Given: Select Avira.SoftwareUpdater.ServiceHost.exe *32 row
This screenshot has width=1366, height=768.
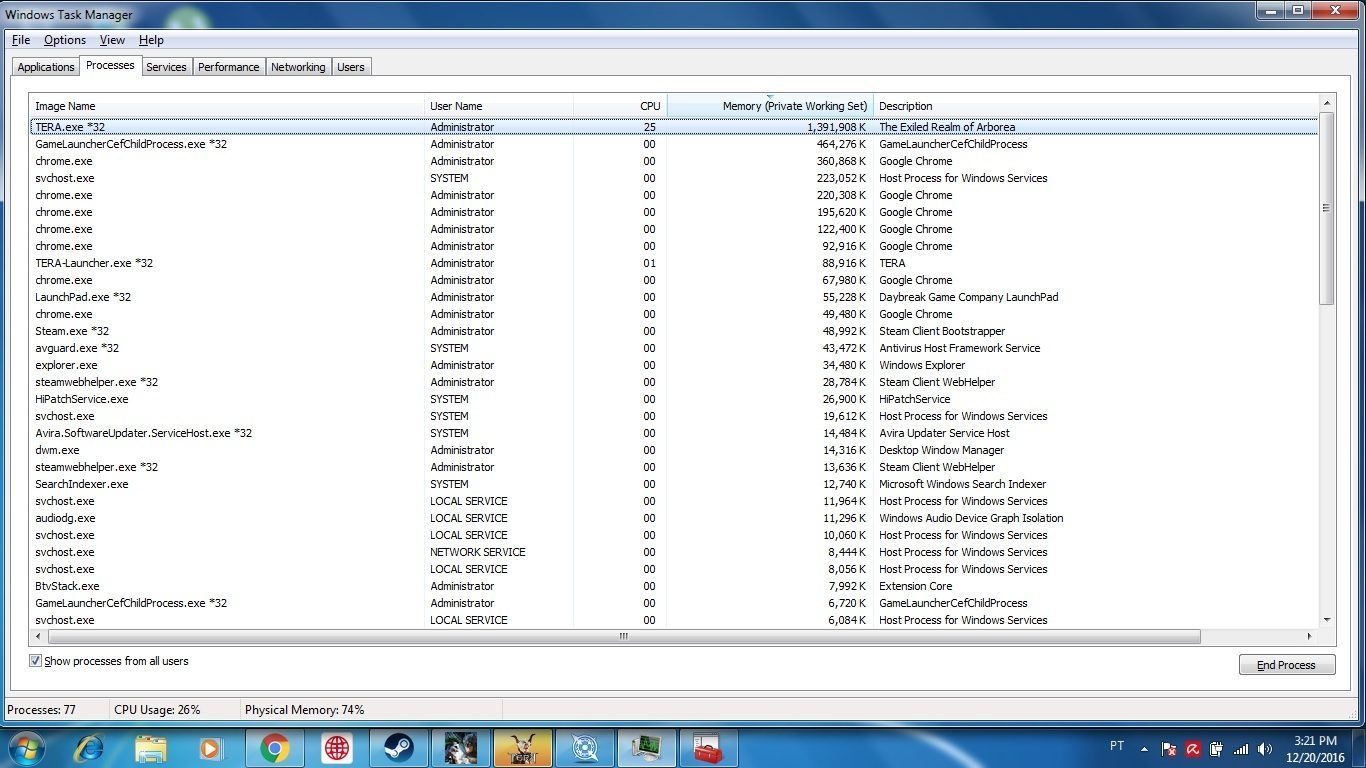Looking at the screenshot, I should click(x=674, y=433).
